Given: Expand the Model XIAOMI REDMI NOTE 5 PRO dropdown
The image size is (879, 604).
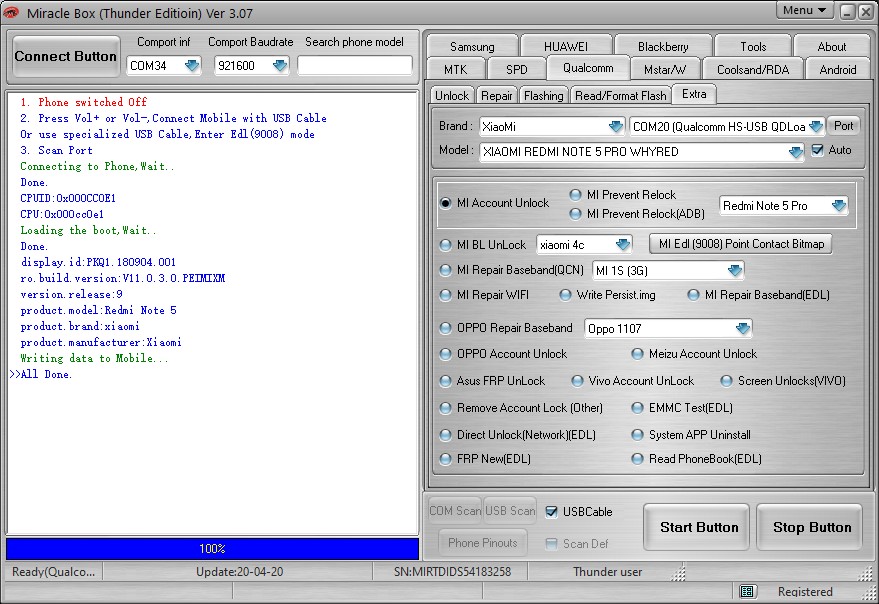Looking at the screenshot, I should [x=795, y=152].
